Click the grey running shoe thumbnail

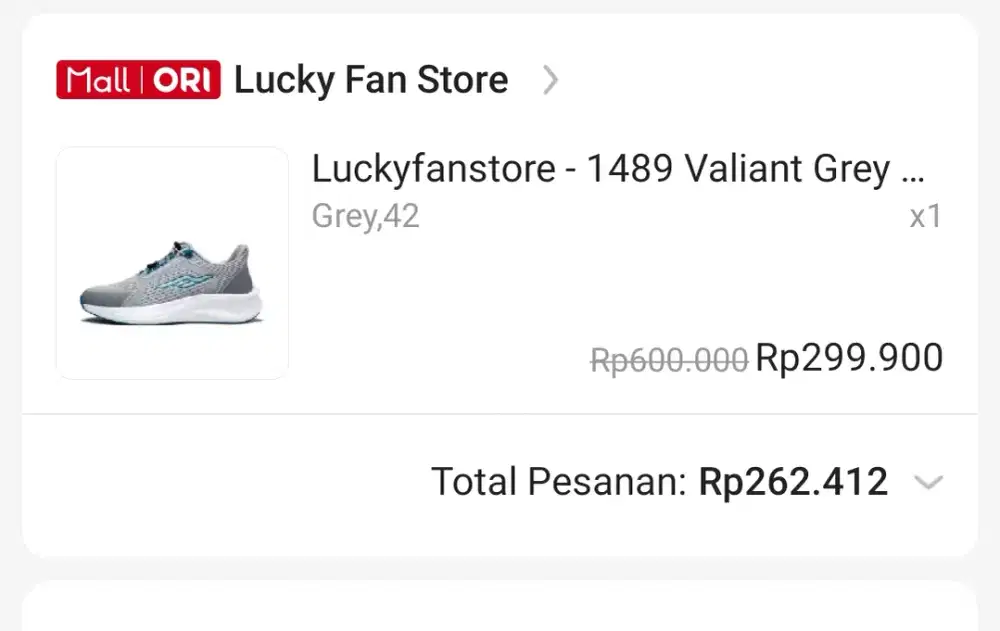point(171,262)
